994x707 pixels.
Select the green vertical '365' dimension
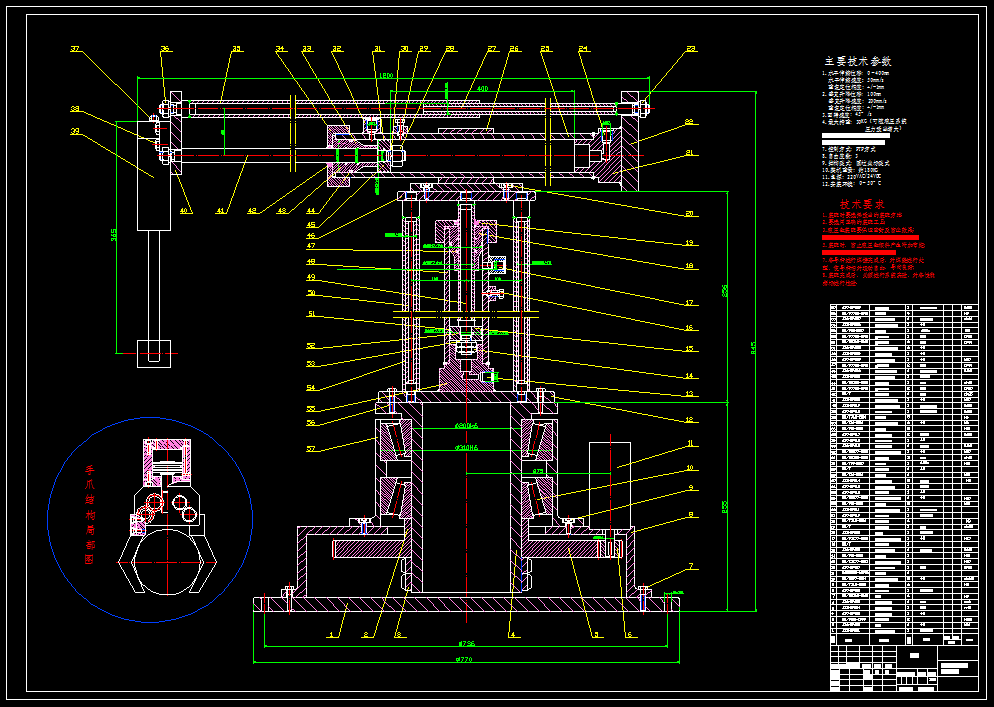[113, 235]
